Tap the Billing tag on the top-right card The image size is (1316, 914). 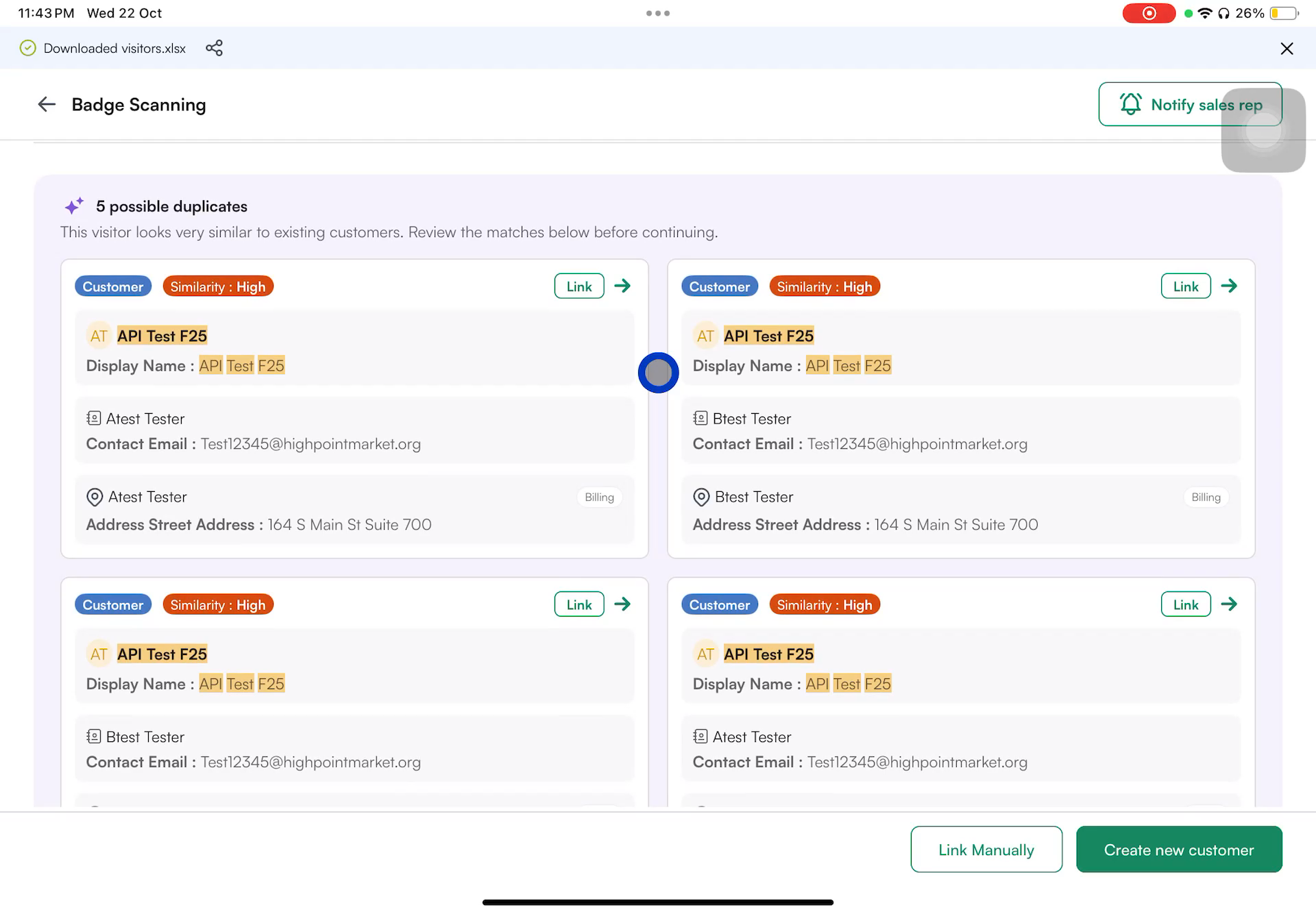coord(1206,497)
